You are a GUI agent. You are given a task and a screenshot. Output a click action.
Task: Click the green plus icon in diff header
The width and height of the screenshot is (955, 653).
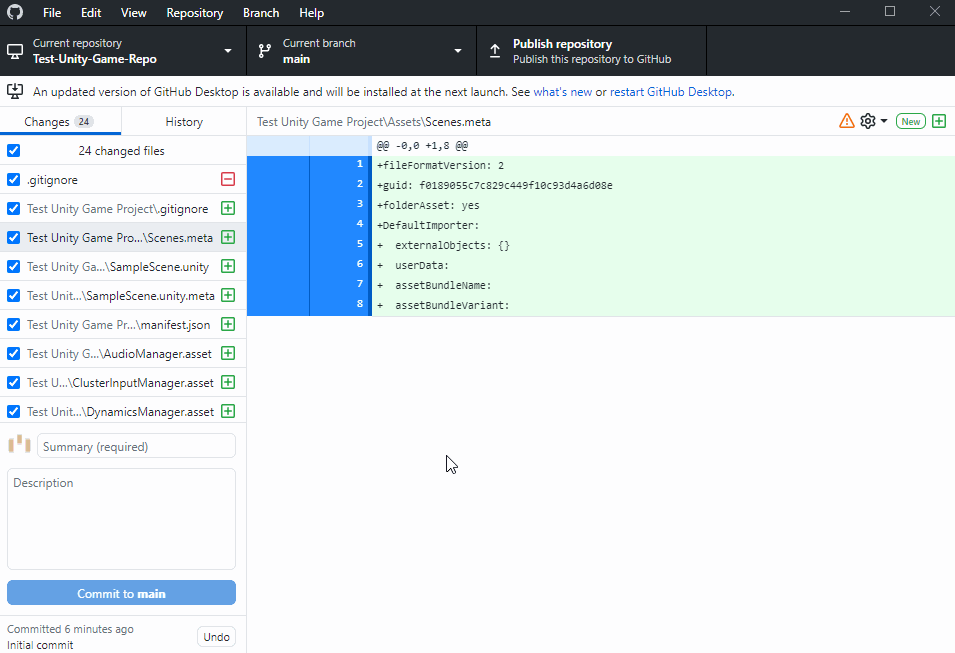click(x=938, y=121)
